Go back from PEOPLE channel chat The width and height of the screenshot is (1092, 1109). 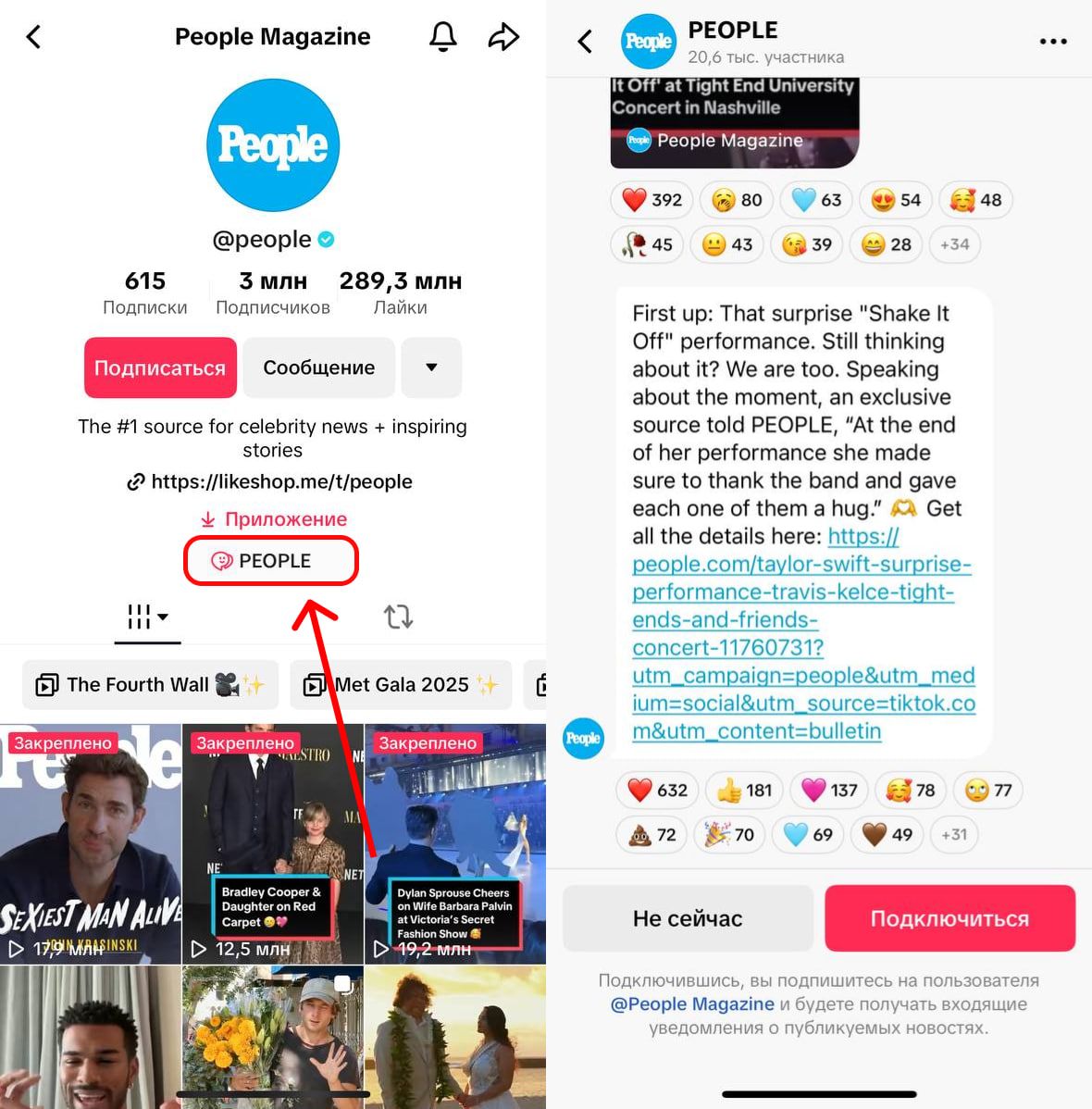coord(585,42)
